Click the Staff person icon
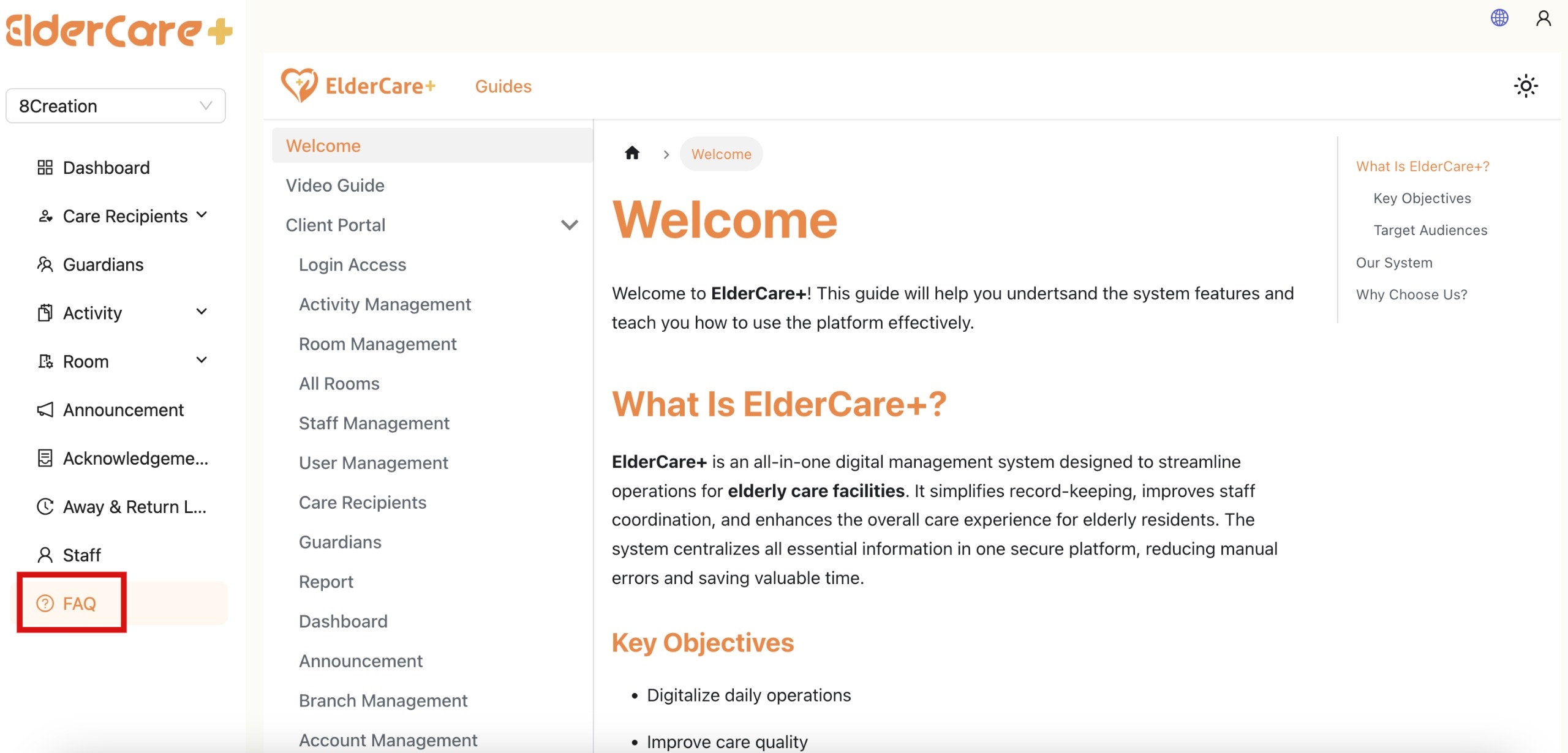The width and height of the screenshot is (1568, 753). (x=44, y=554)
